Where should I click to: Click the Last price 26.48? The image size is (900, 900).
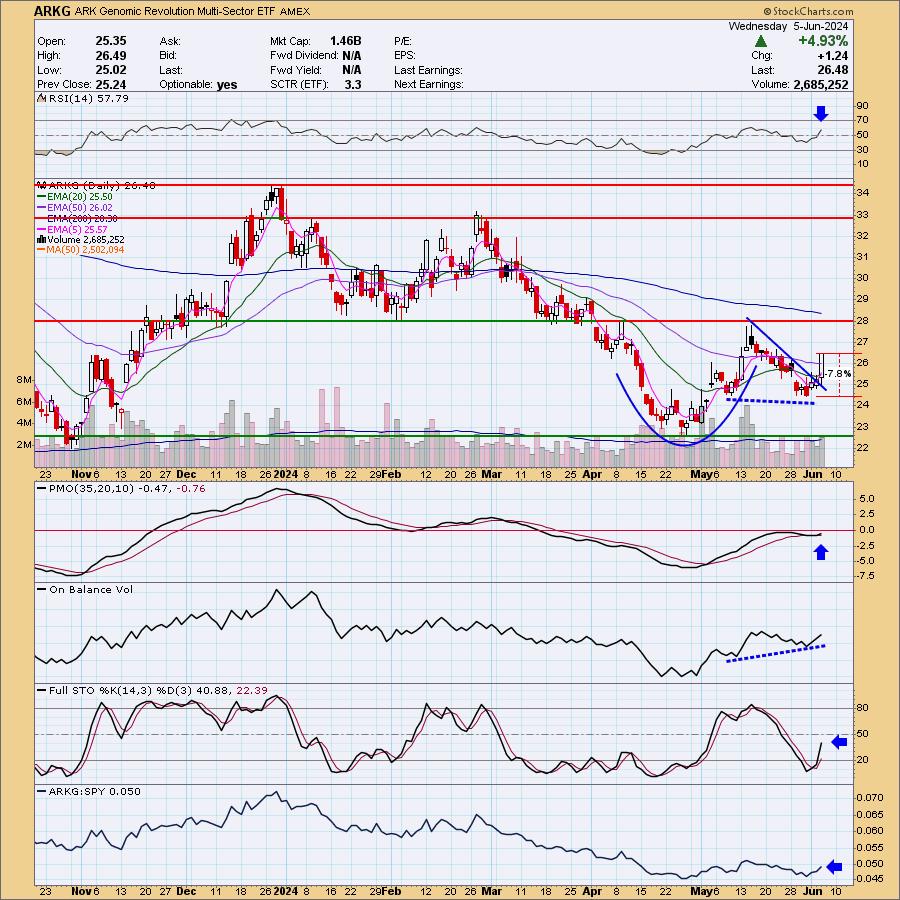833,70
